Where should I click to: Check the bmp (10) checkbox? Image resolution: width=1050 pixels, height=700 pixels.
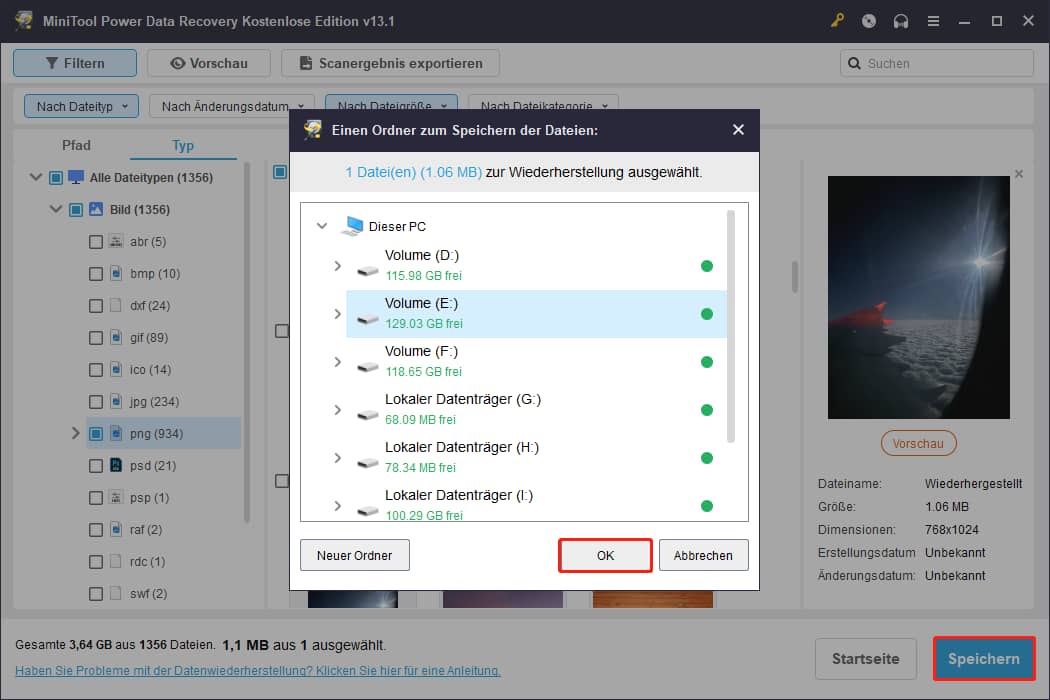(x=96, y=274)
